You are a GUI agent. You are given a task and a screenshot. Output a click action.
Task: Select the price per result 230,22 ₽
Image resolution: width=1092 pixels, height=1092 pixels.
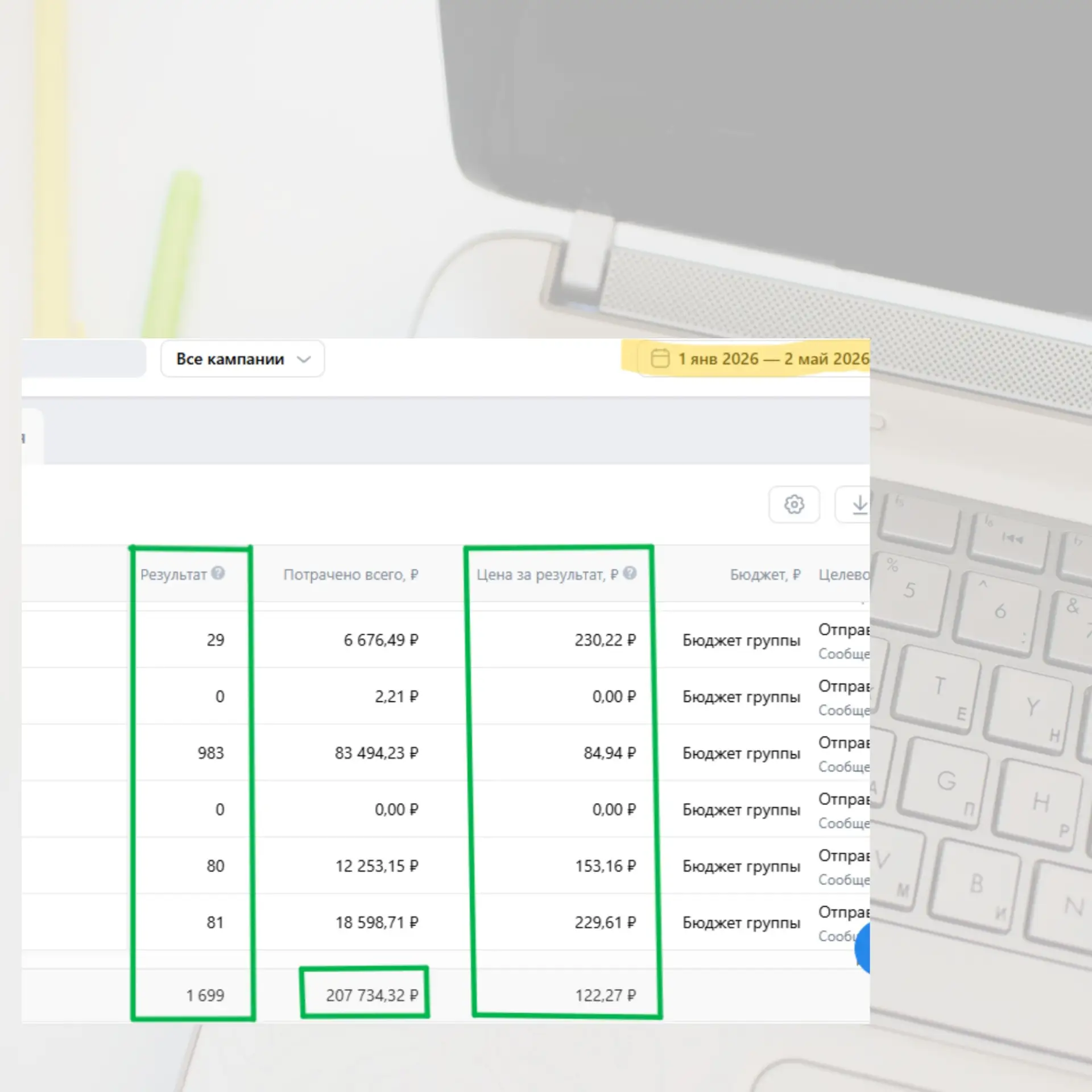[x=605, y=640]
